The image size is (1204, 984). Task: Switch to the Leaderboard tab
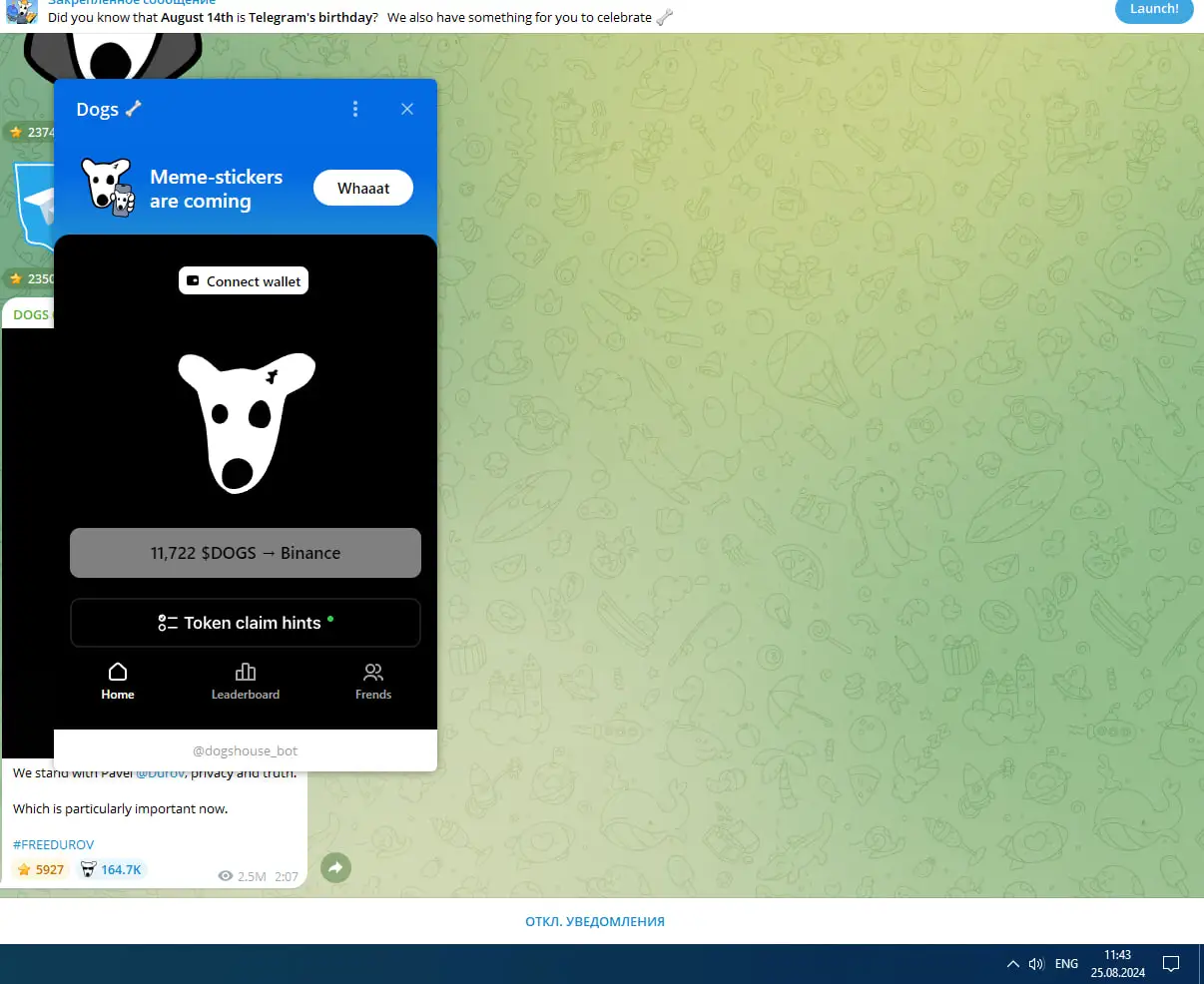pyautogui.click(x=246, y=683)
